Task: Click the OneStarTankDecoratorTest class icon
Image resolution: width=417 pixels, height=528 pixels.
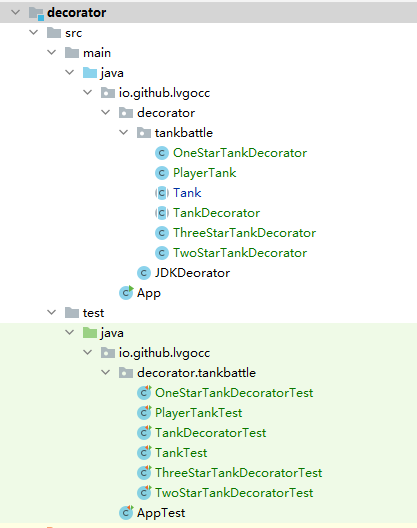Action: pyautogui.click(x=145, y=393)
